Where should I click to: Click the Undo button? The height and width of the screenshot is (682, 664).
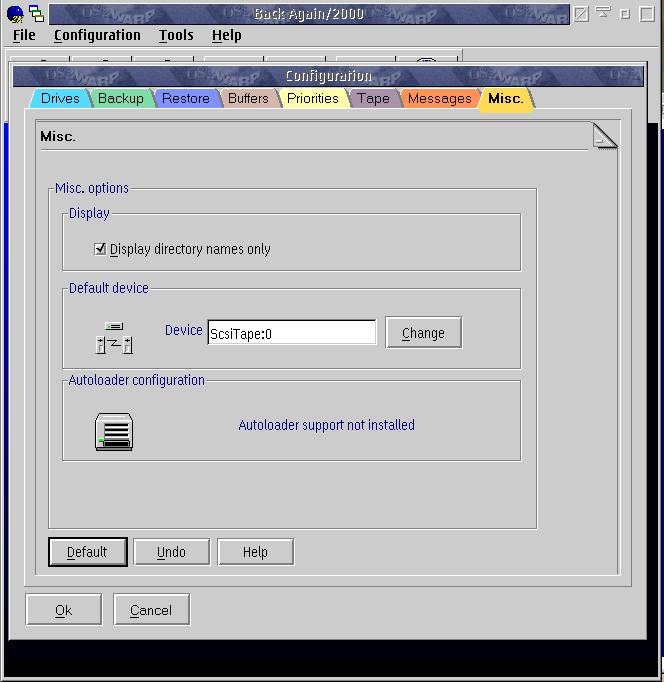171,552
